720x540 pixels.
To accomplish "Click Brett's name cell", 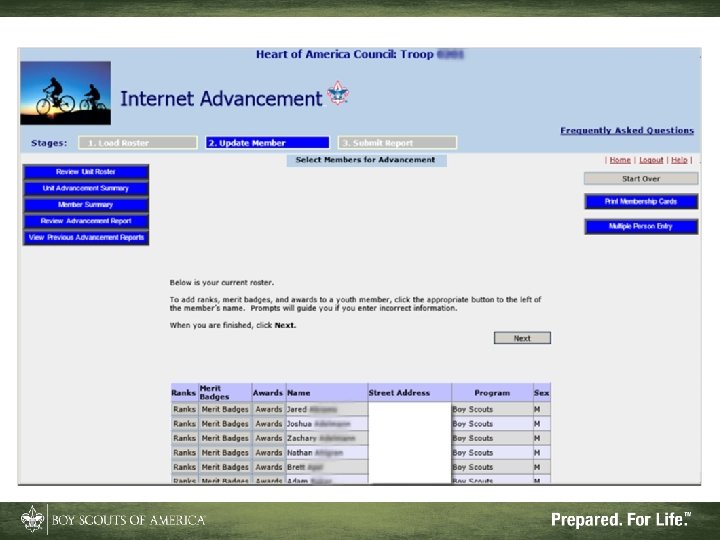I will pos(327,467).
